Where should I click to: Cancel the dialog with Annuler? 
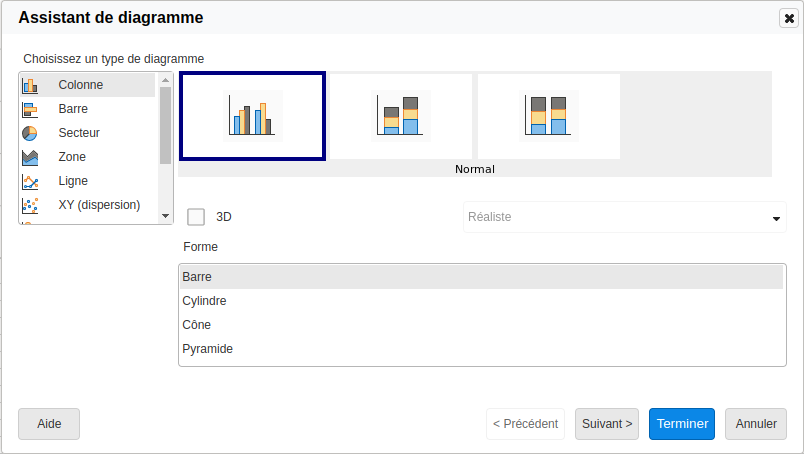[x=756, y=424]
